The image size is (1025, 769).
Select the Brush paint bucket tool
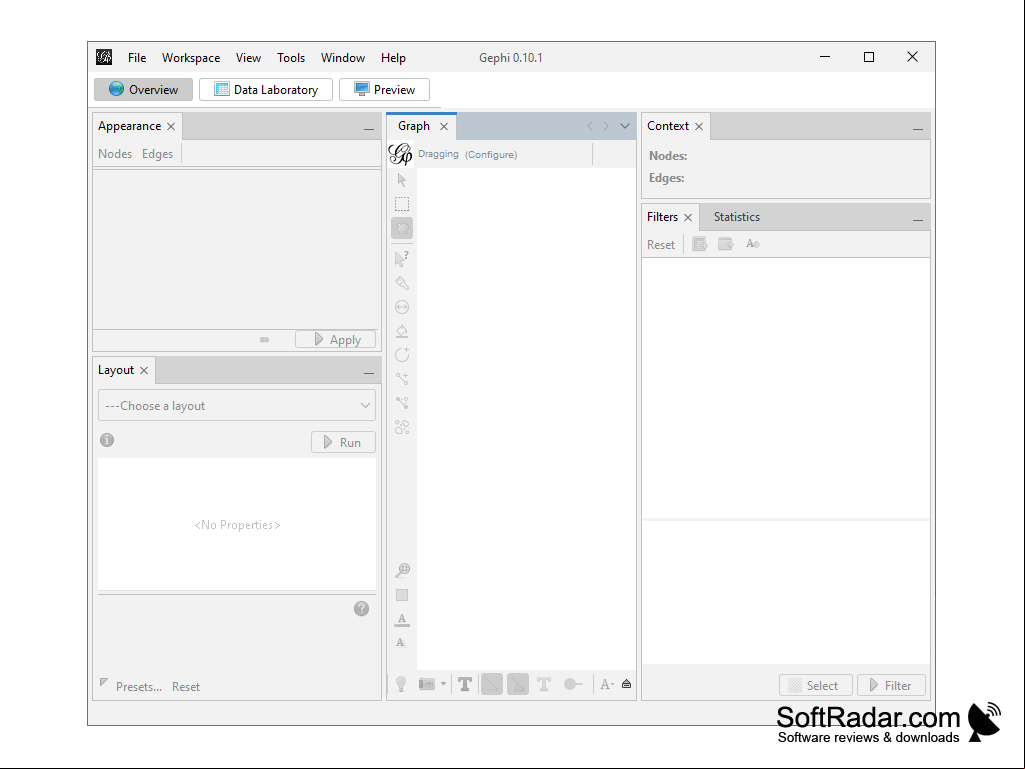402,331
